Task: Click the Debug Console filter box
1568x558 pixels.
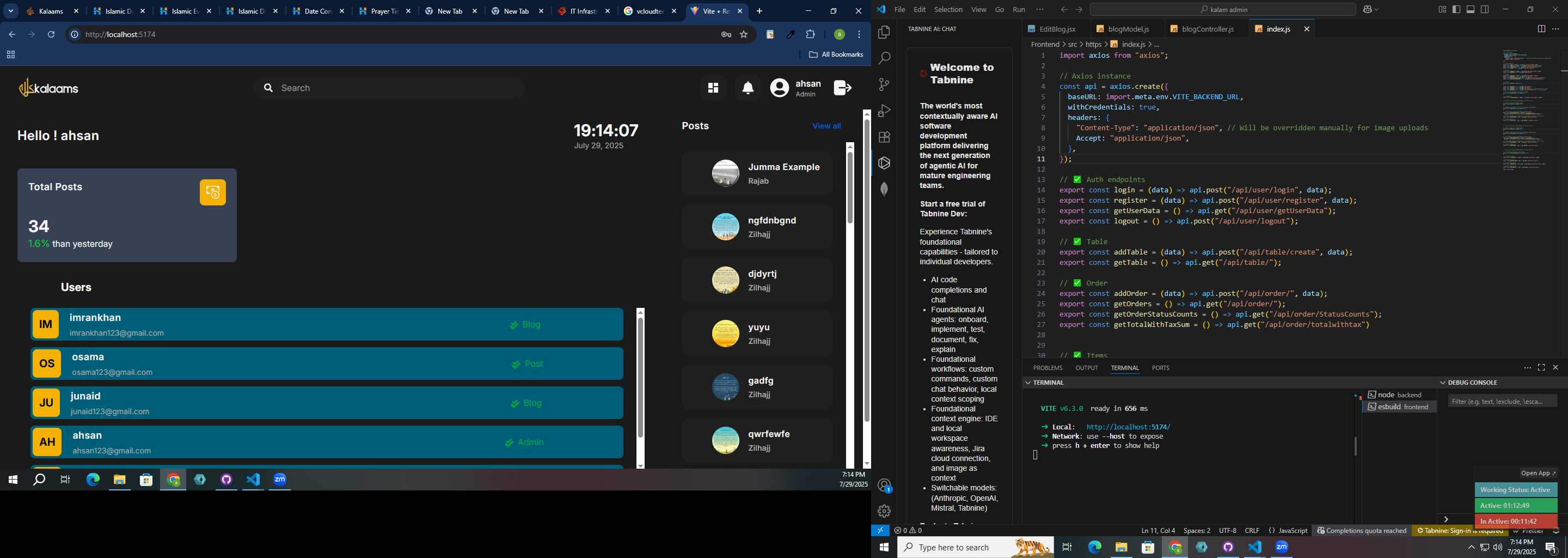Action: point(1502,402)
